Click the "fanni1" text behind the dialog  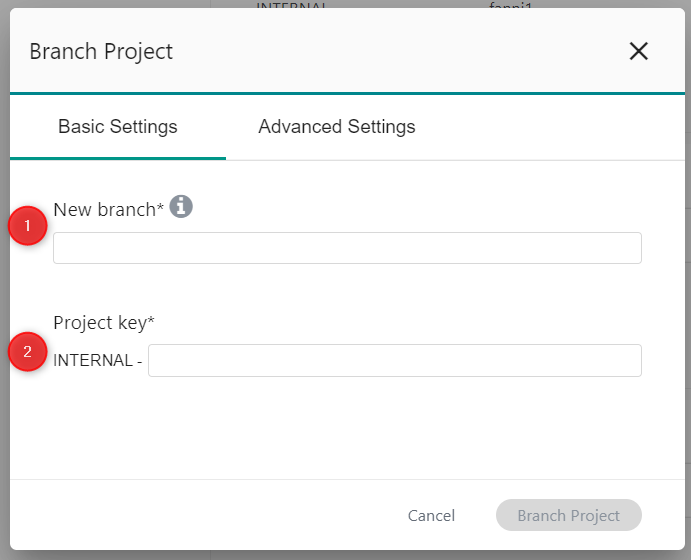[x=500, y=4]
